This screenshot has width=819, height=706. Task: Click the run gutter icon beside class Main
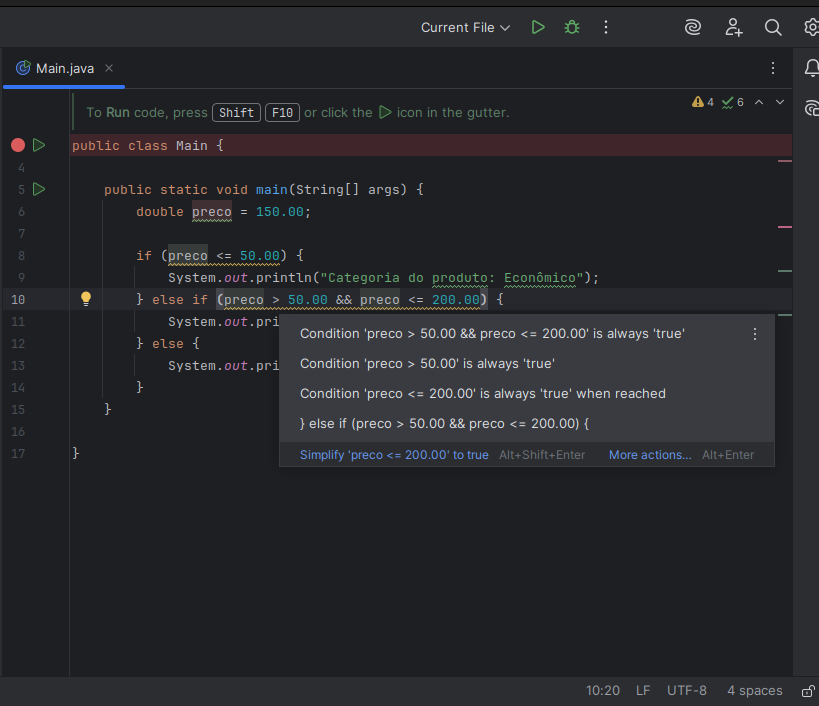[x=39, y=145]
